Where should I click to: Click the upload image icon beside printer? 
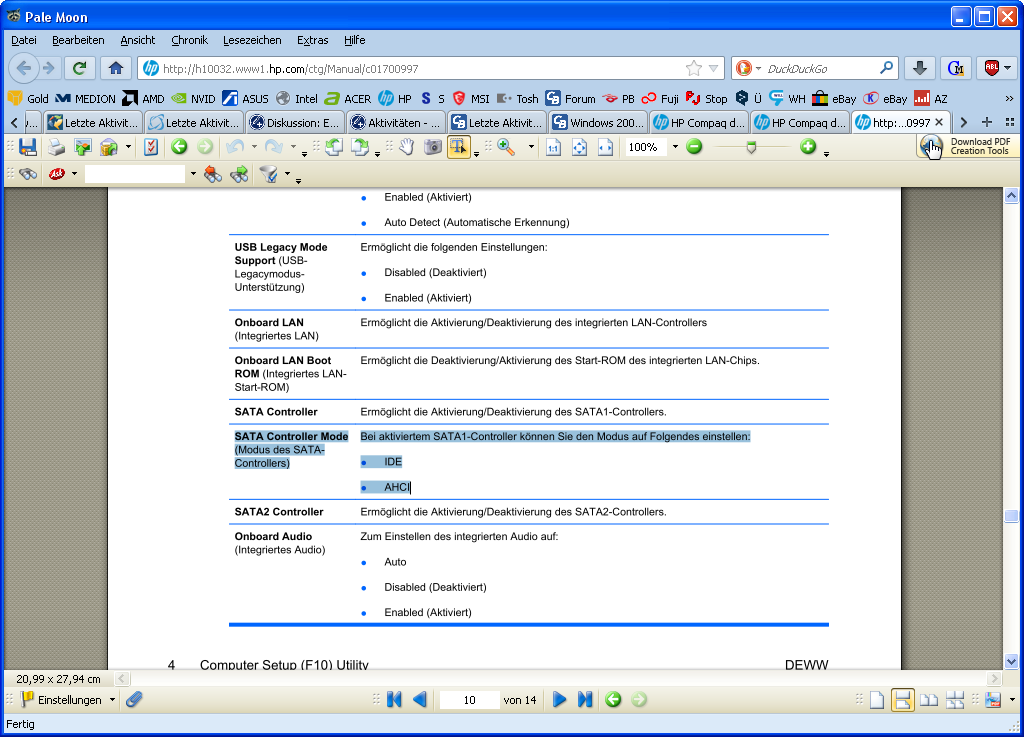click(x=83, y=147)
